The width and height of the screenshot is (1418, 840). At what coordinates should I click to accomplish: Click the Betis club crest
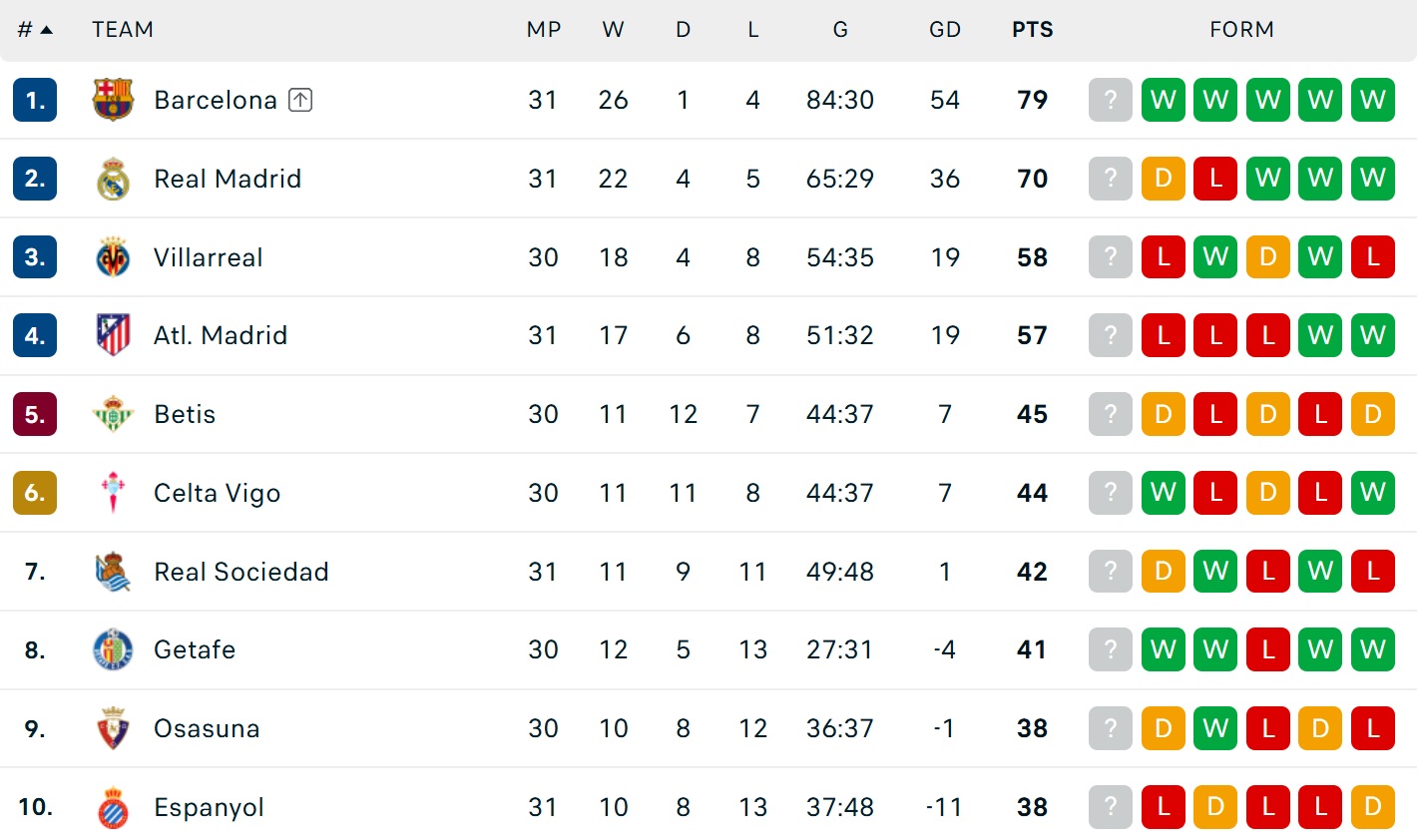pos(113,414)
